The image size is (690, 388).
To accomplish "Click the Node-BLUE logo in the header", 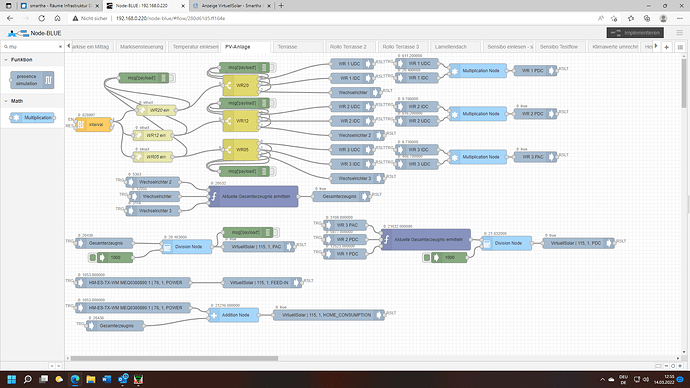I will pyautogui.click(x=34, y=33).
